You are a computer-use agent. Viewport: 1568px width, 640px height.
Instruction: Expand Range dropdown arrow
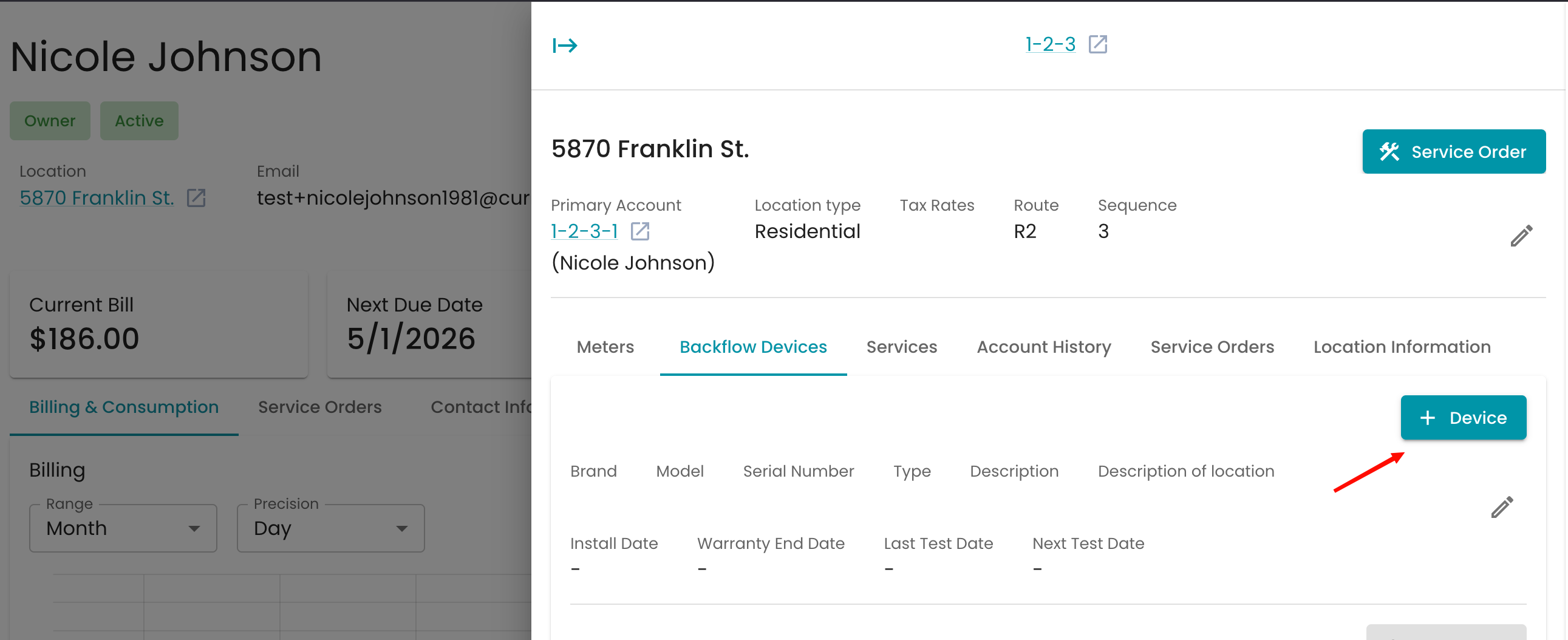click(194, 529)
